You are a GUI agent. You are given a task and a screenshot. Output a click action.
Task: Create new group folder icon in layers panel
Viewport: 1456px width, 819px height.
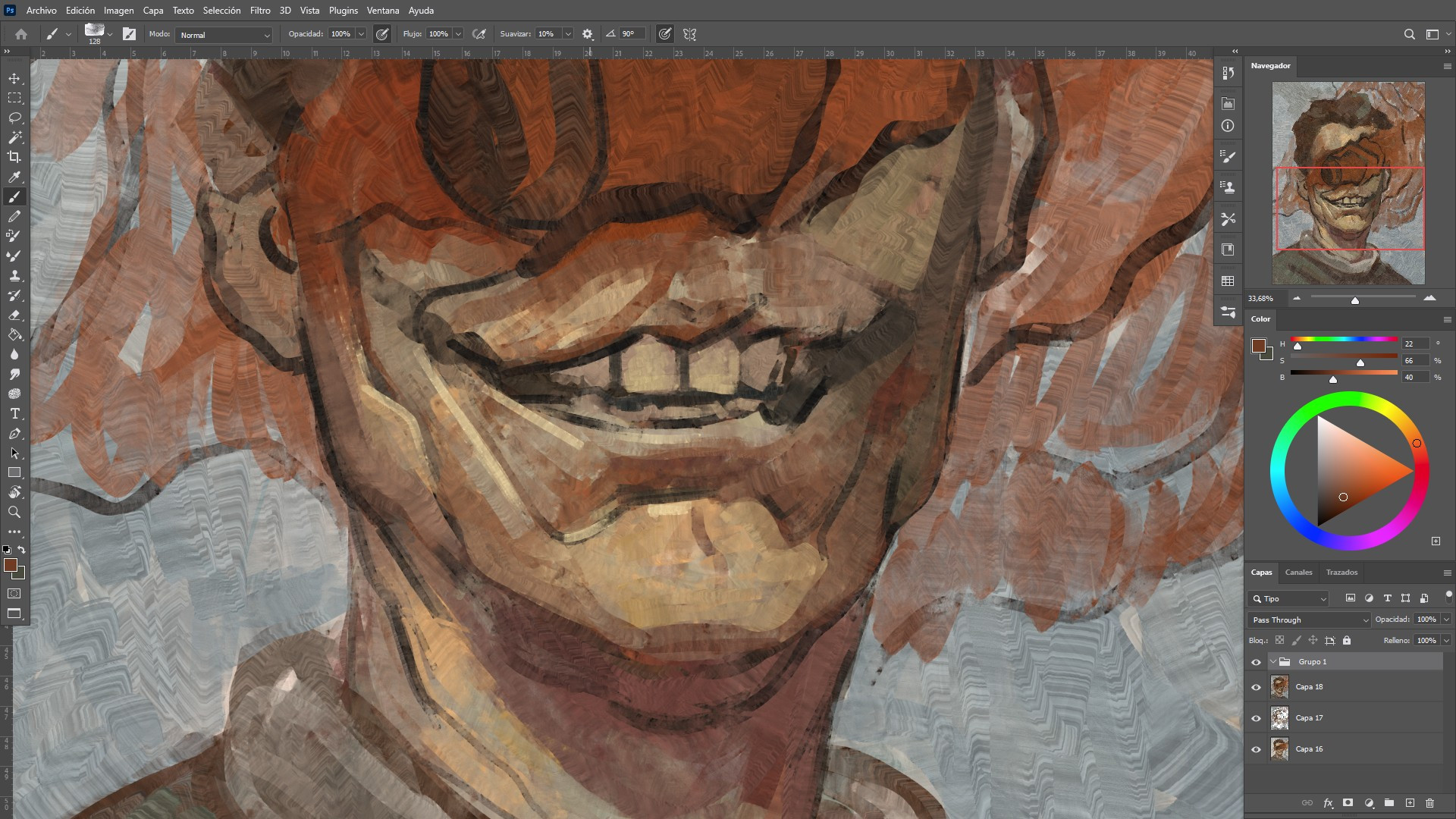click(x=1389, y=802)
